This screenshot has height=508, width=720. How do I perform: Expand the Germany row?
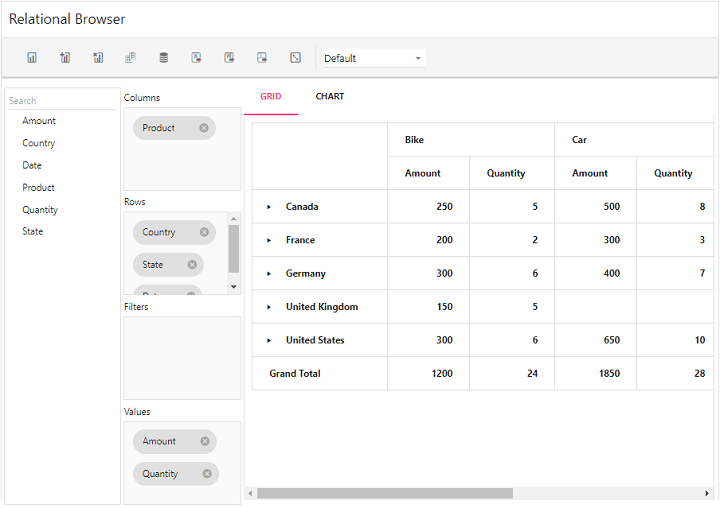click(x=268, y=274)
